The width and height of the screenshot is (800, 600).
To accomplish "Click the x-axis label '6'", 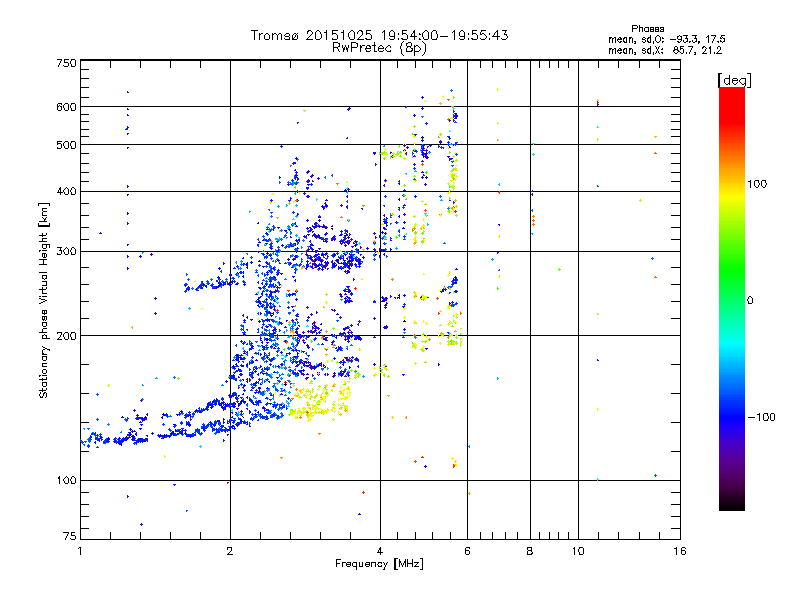I will [467, 551].
